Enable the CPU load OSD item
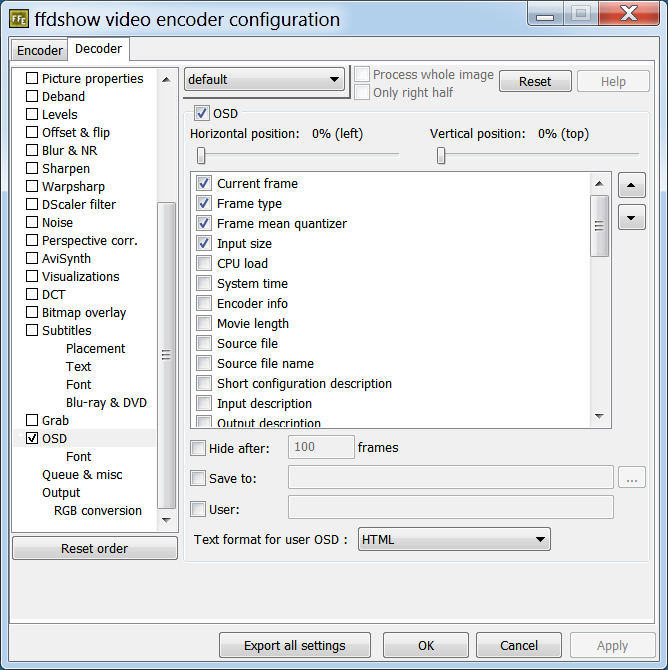Screen dimensions: 668x670 tap(204, 263)
